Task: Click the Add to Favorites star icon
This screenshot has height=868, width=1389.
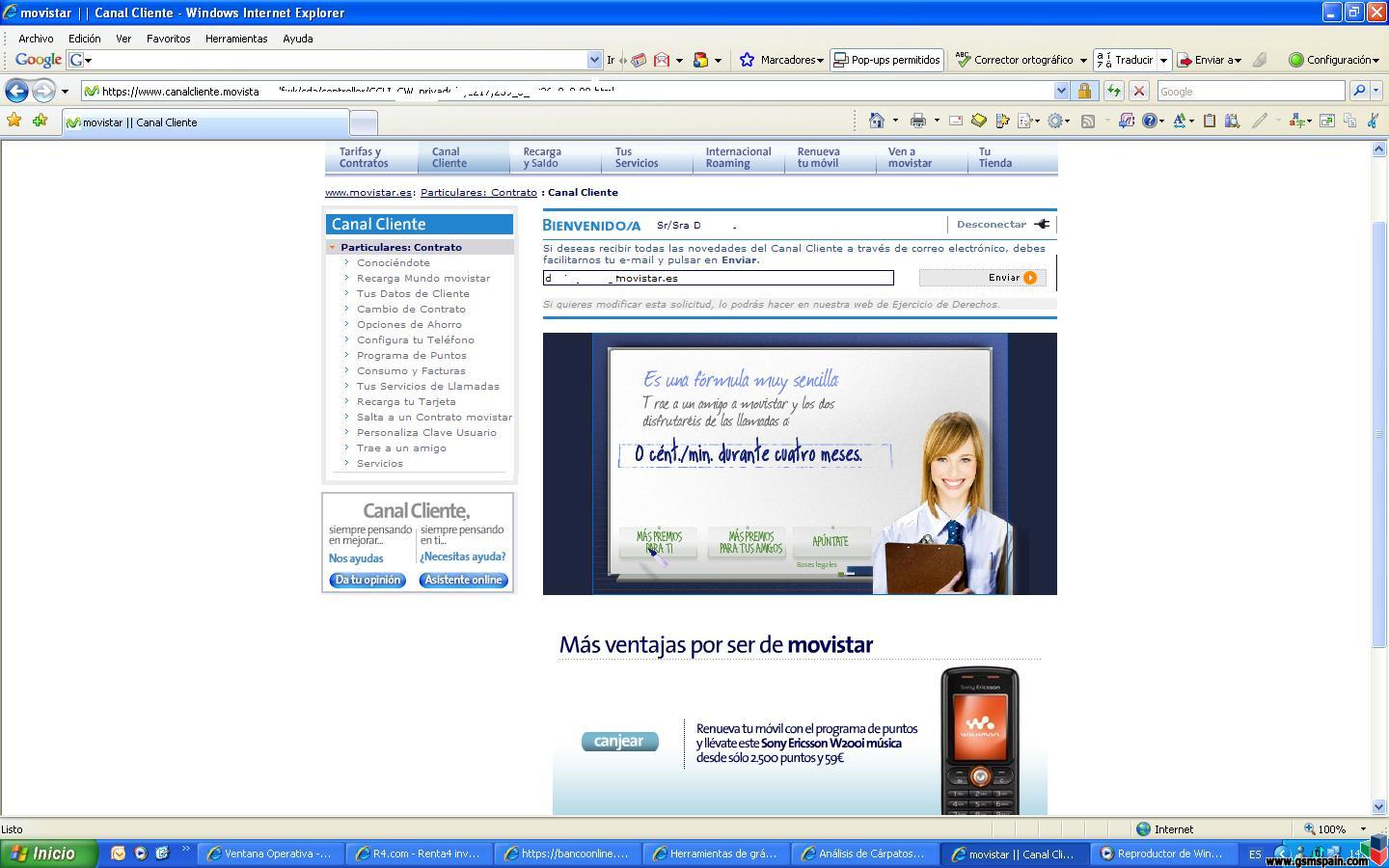Action: pos(40,121)
